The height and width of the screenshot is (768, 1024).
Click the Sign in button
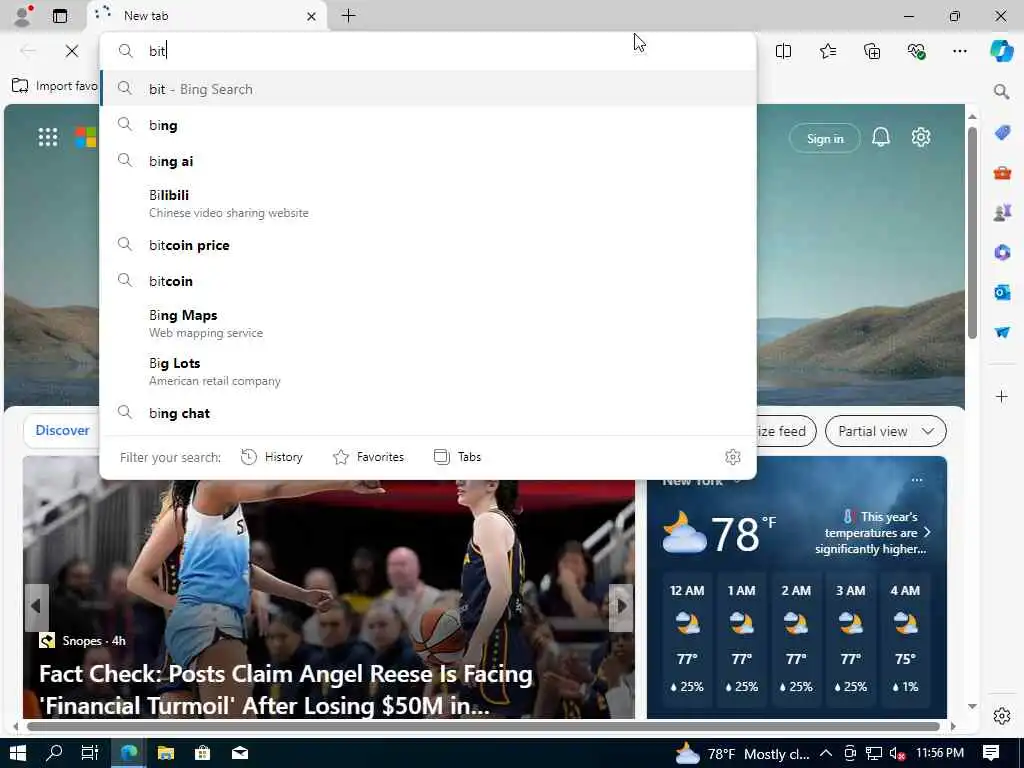[x=825, y=138]
